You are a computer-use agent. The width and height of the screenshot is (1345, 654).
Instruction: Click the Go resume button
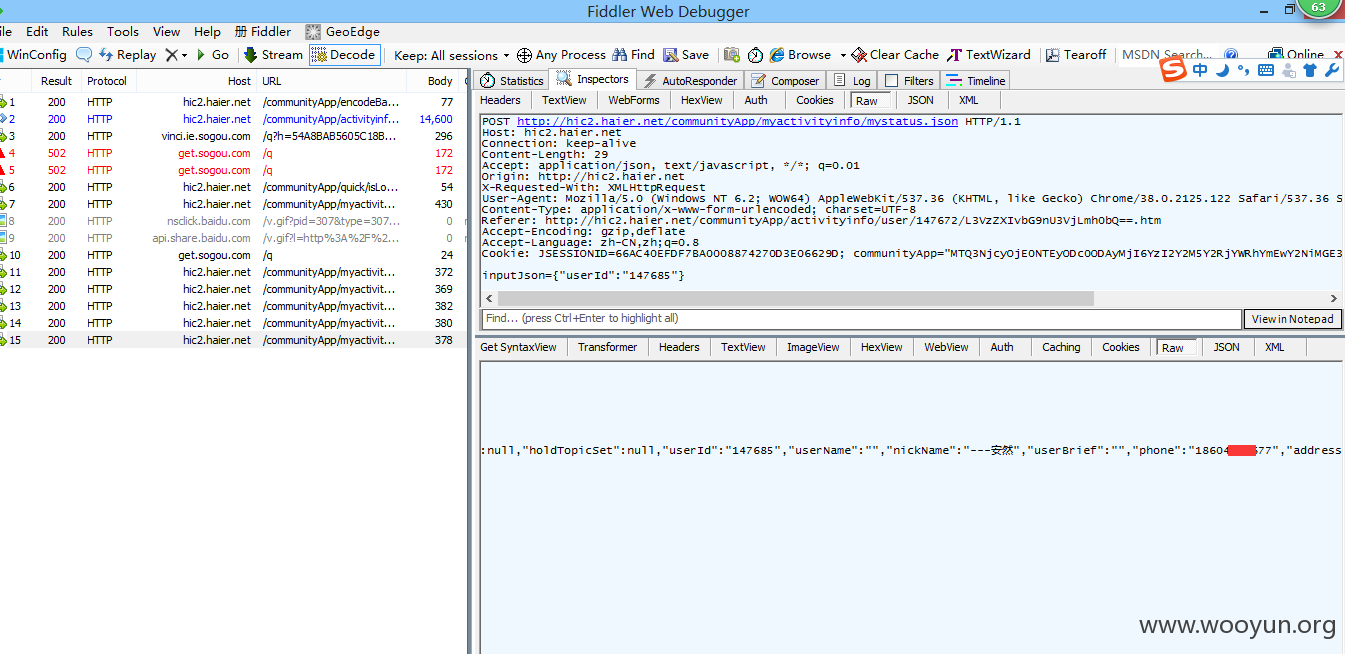[x=213, y=55]
